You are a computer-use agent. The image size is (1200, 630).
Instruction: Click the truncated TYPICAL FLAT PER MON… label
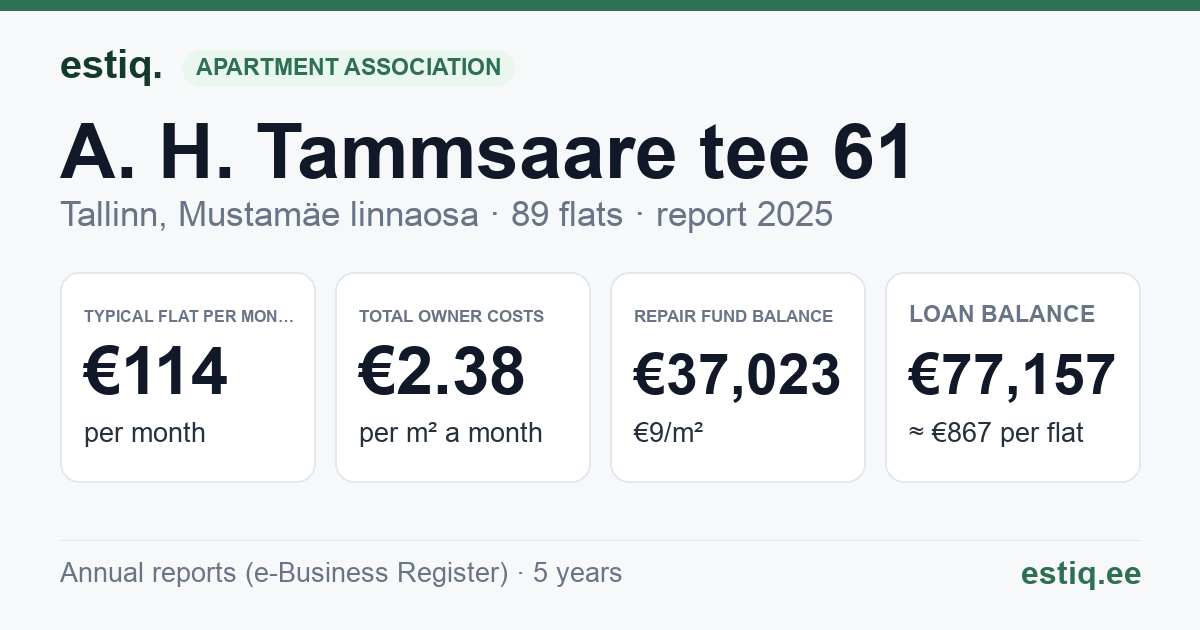pyautogui.click(x=189, y=316)
